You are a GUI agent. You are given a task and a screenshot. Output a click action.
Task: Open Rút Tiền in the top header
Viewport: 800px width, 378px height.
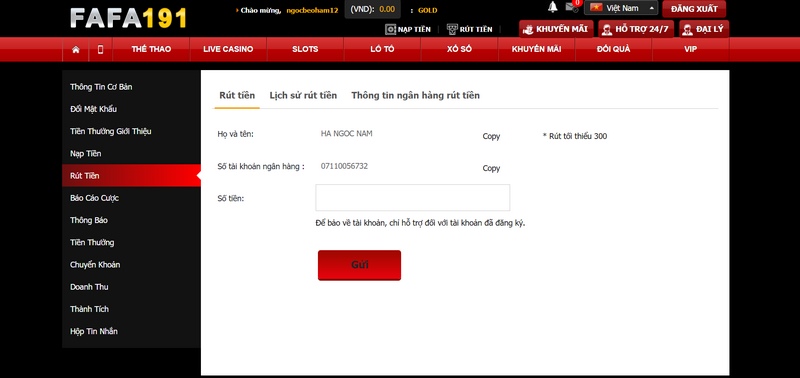point(469,29)
